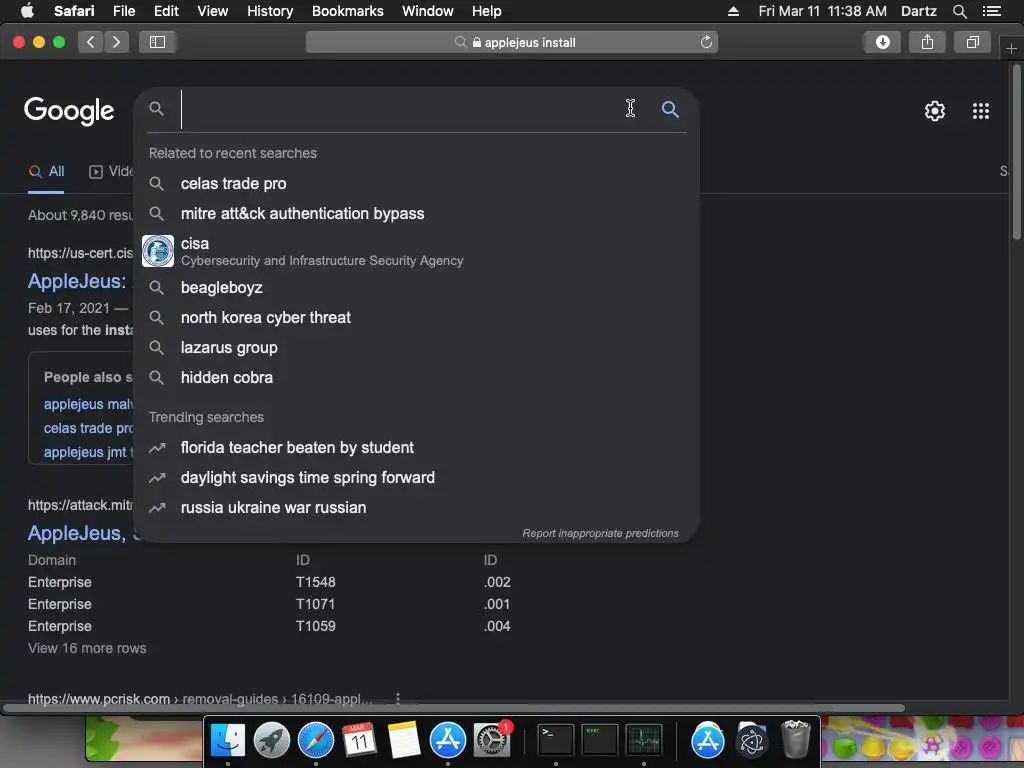This screenshot has width=1024, height=768.
Task: Click table cell 'T1059'
Action: (x=315, y=626)
